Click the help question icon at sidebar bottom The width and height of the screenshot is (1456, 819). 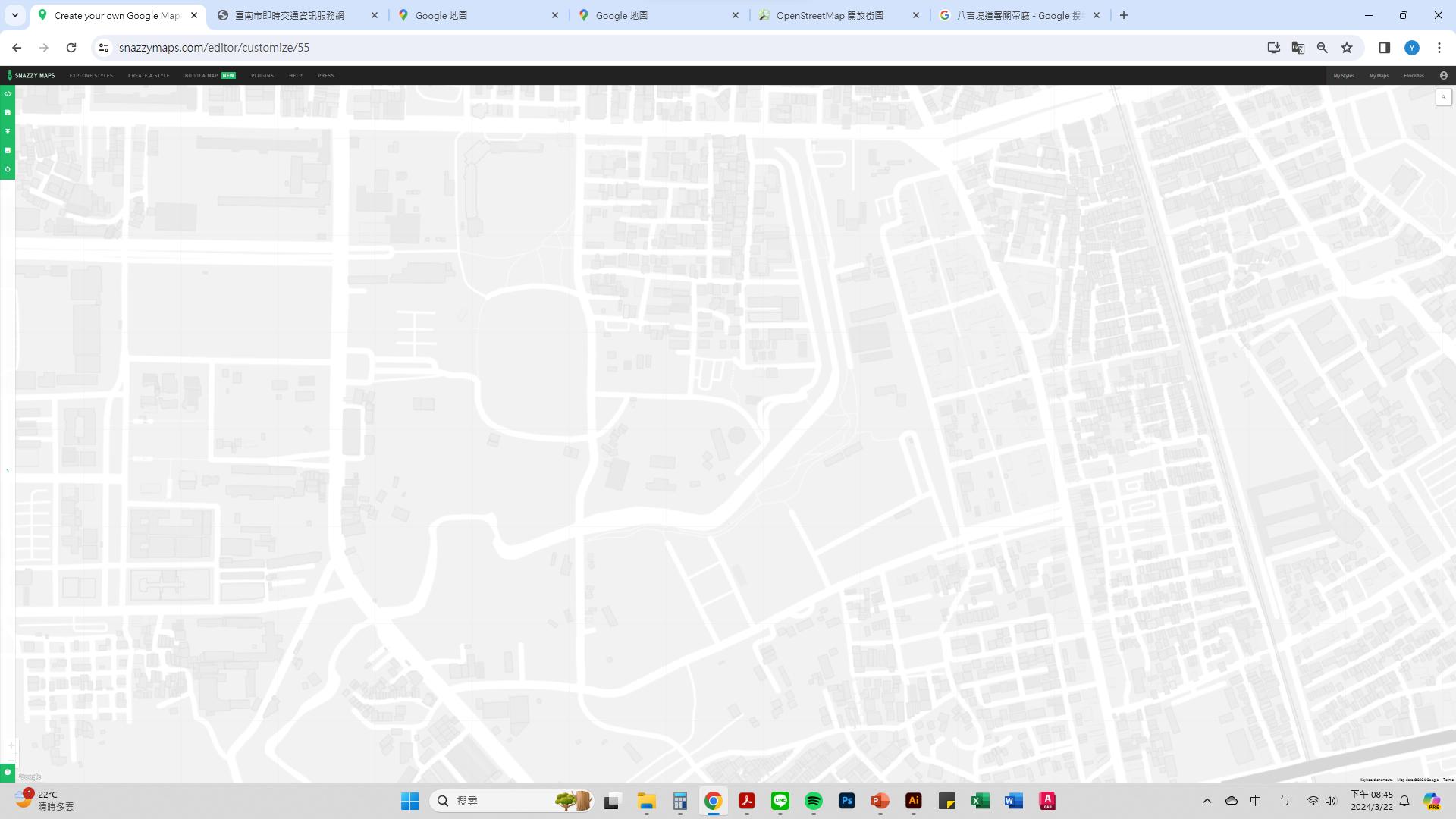[x=8, y=772]
